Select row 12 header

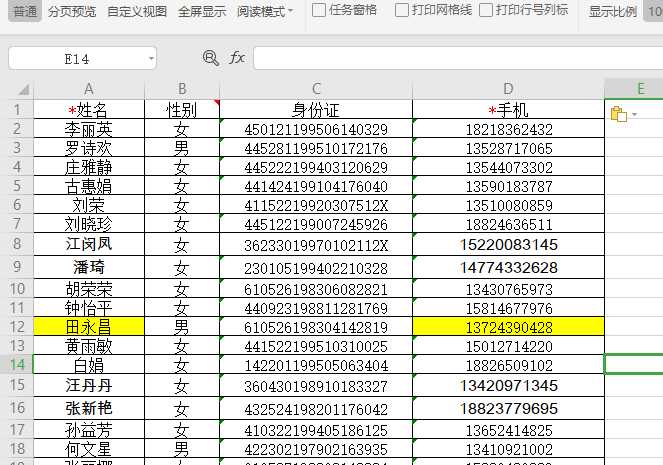[x=17, y=327]
